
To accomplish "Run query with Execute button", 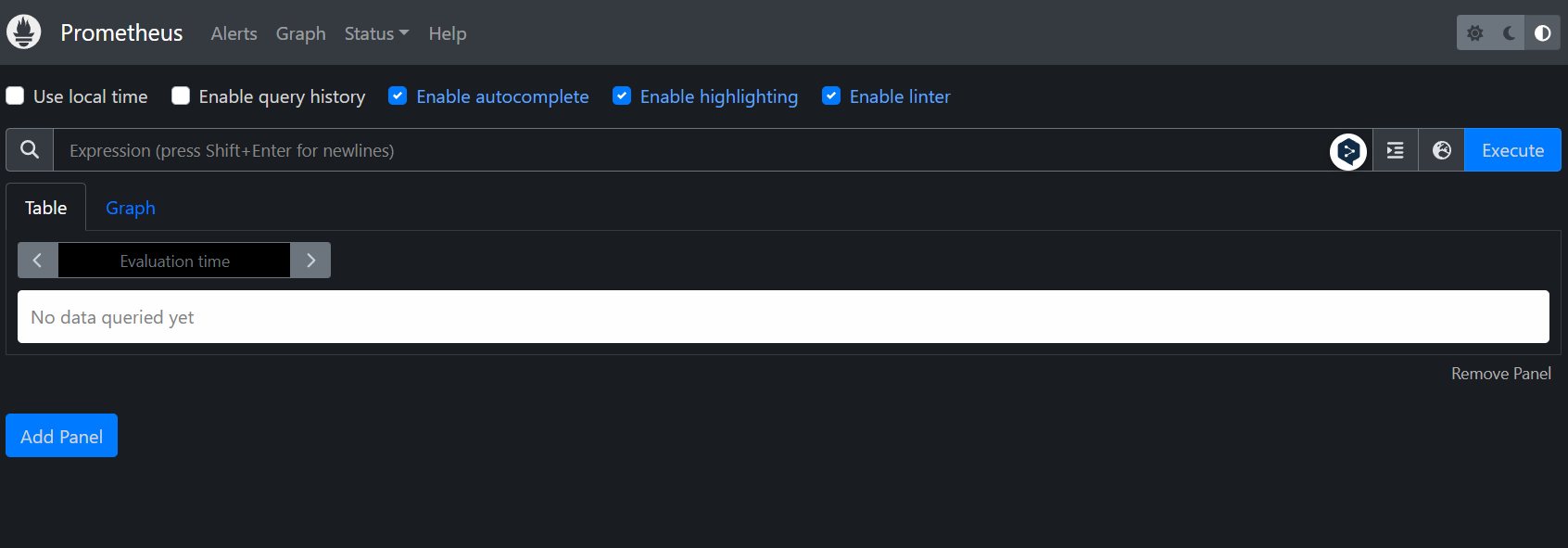I will pos(1512,150).
